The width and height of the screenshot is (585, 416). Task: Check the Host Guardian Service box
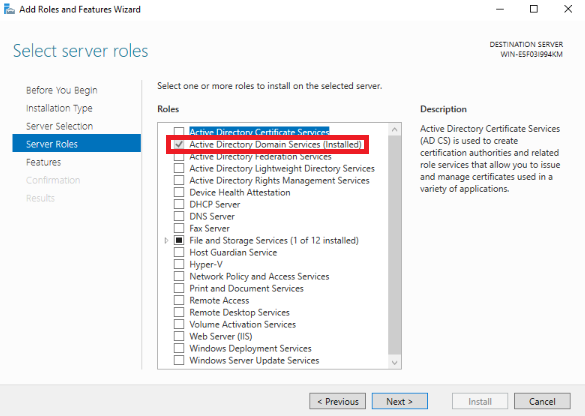coord(179,252)
